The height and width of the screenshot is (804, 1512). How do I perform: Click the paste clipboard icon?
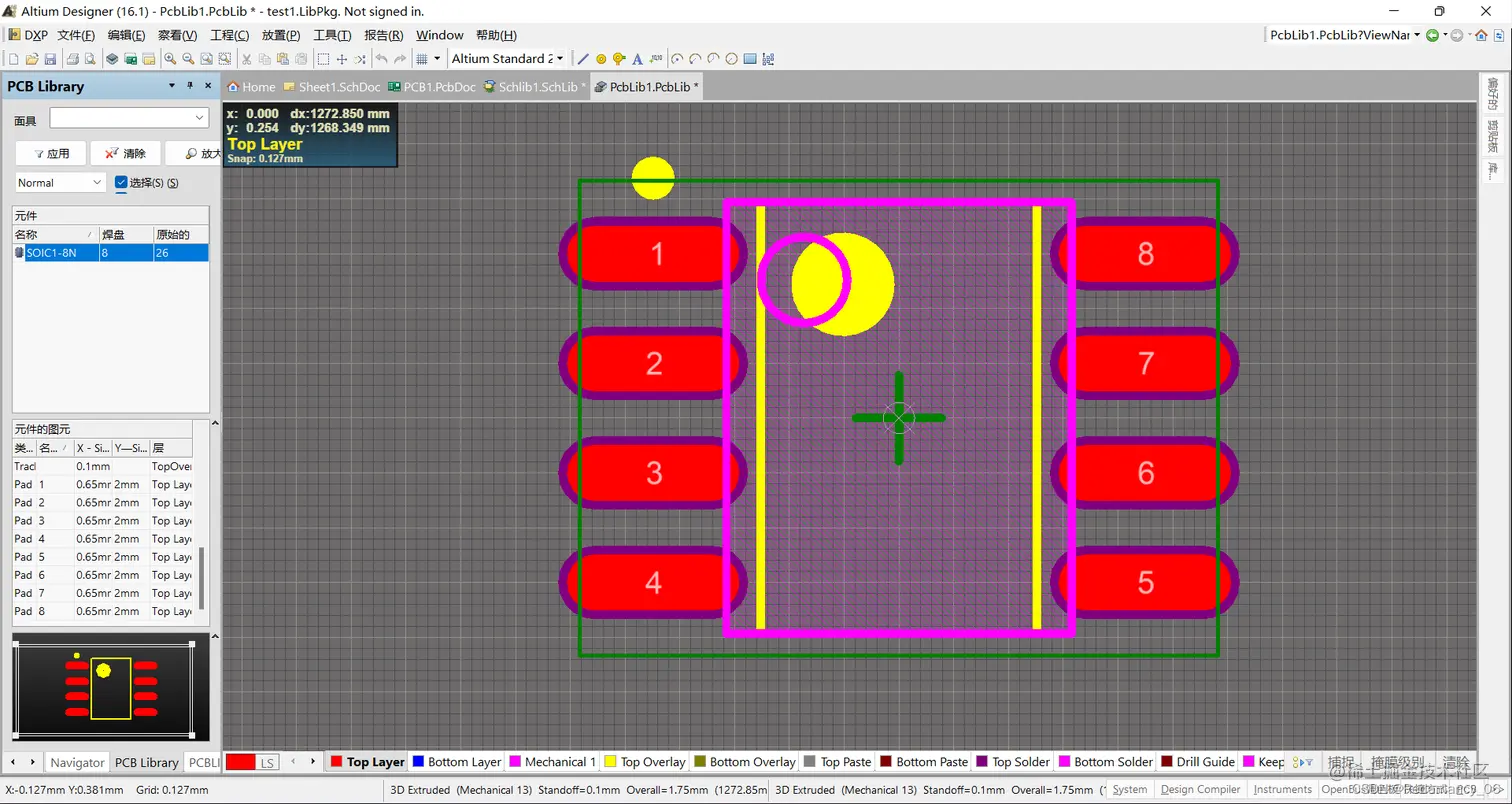click(x=283, y=59)
